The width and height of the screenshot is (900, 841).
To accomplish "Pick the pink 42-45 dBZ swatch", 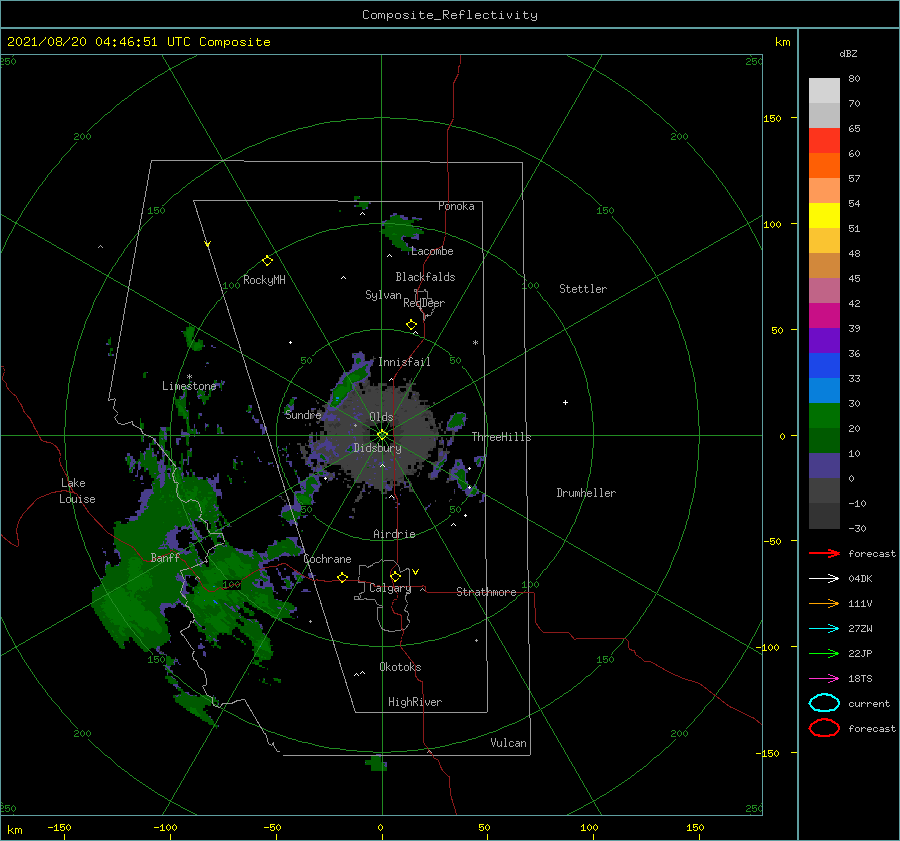I will pos(824,291).
